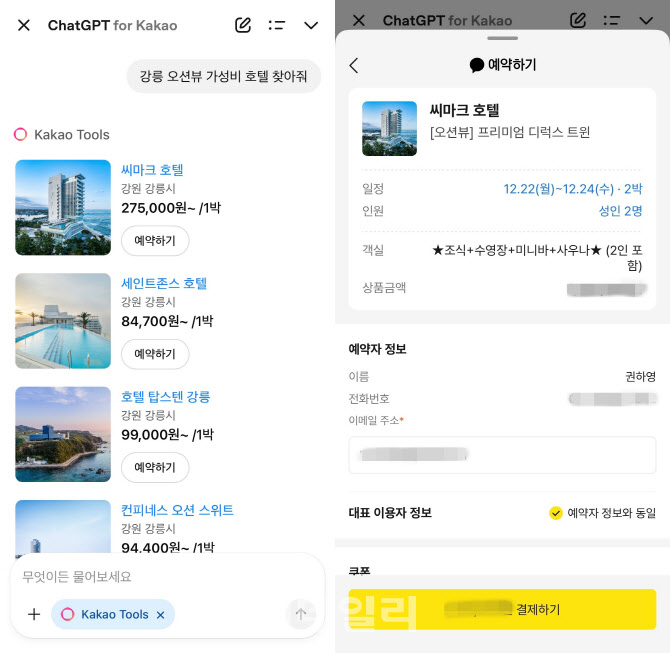Tap the plus icon to add attachment
This screenshot has width=670, height=653.
[x=34, y=614]
